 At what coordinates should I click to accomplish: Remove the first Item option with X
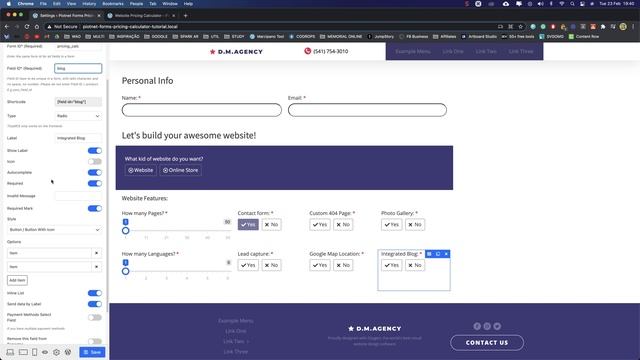(96, 253)
